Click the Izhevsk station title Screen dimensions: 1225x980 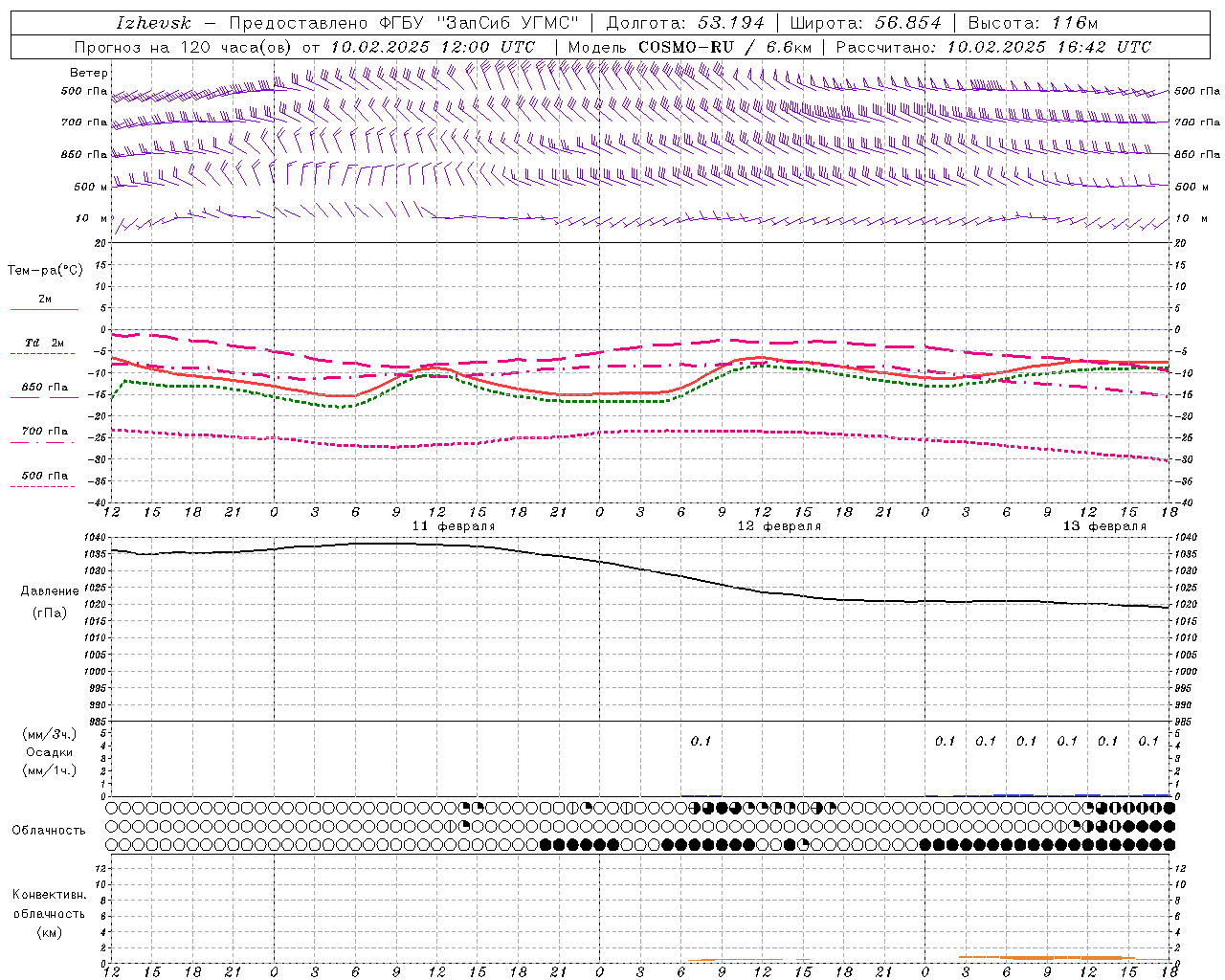click(153, 23)
